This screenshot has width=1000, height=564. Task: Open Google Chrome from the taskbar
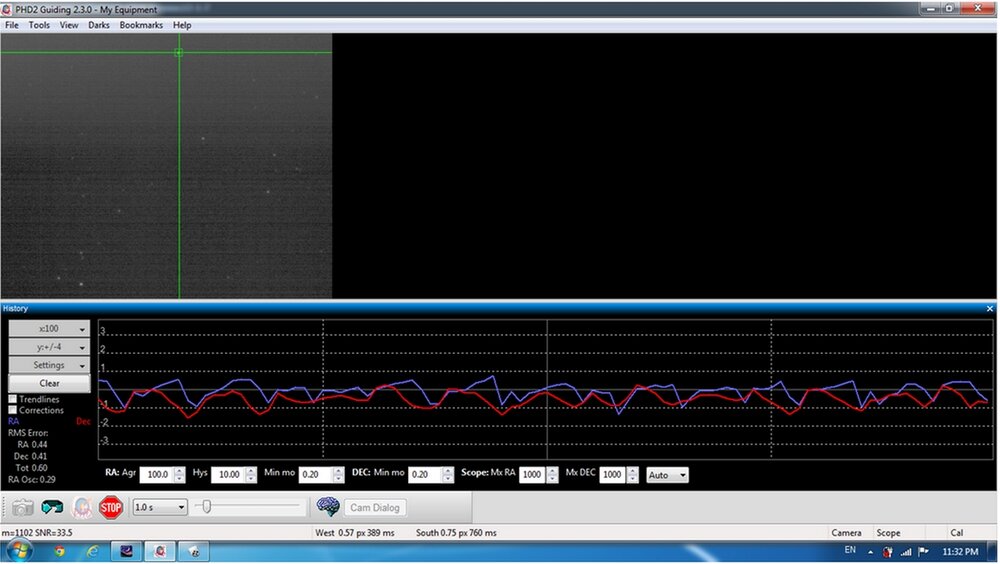click(x=59, y=551)
